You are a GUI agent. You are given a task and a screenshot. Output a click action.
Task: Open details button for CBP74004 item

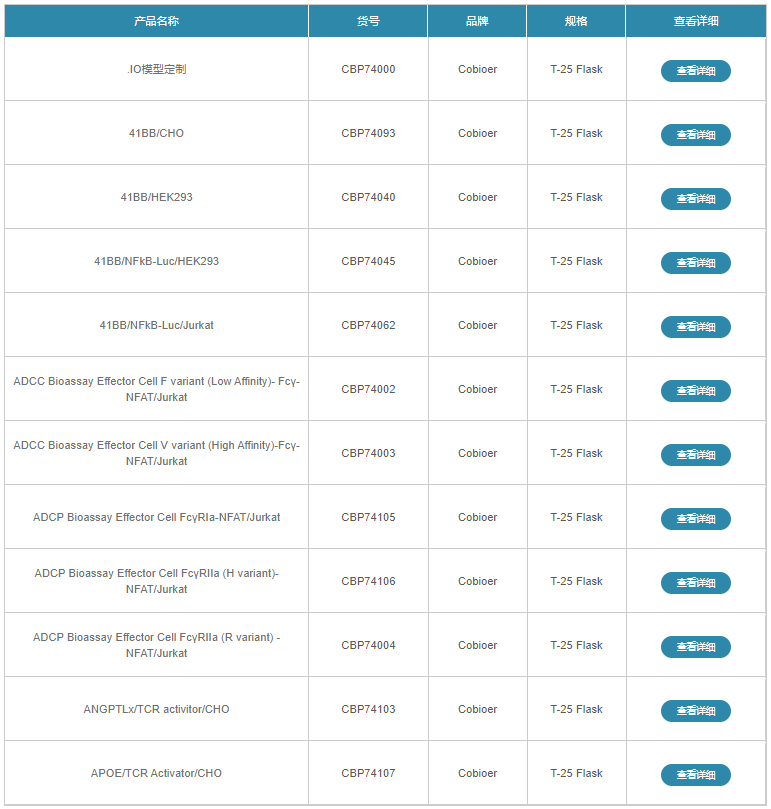click(x=695, y=647)
